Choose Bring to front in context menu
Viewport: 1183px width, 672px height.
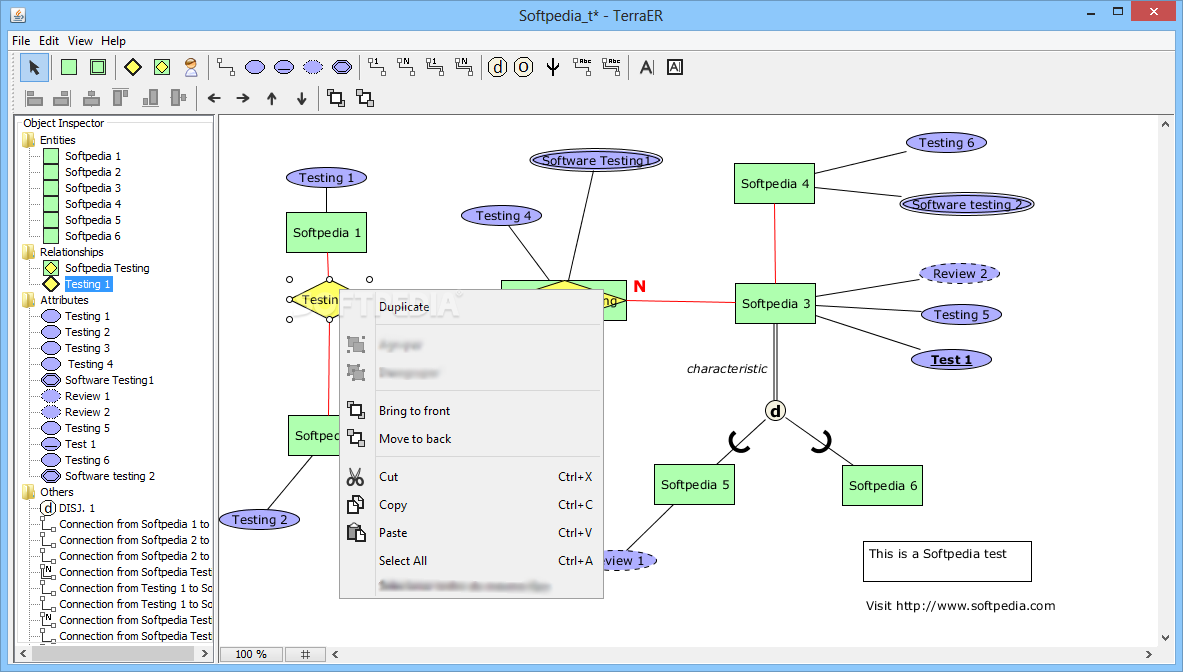[472, 411]
